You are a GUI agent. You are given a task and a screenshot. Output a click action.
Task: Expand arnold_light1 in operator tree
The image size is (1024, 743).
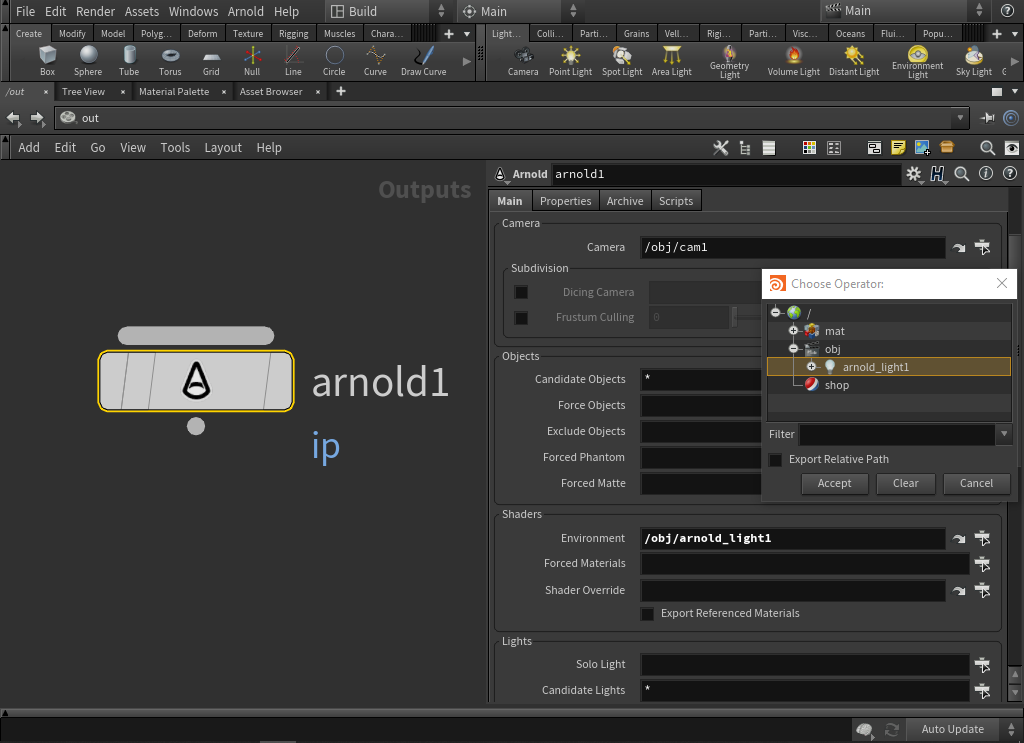pyautogui.click(x=811, y=366)
